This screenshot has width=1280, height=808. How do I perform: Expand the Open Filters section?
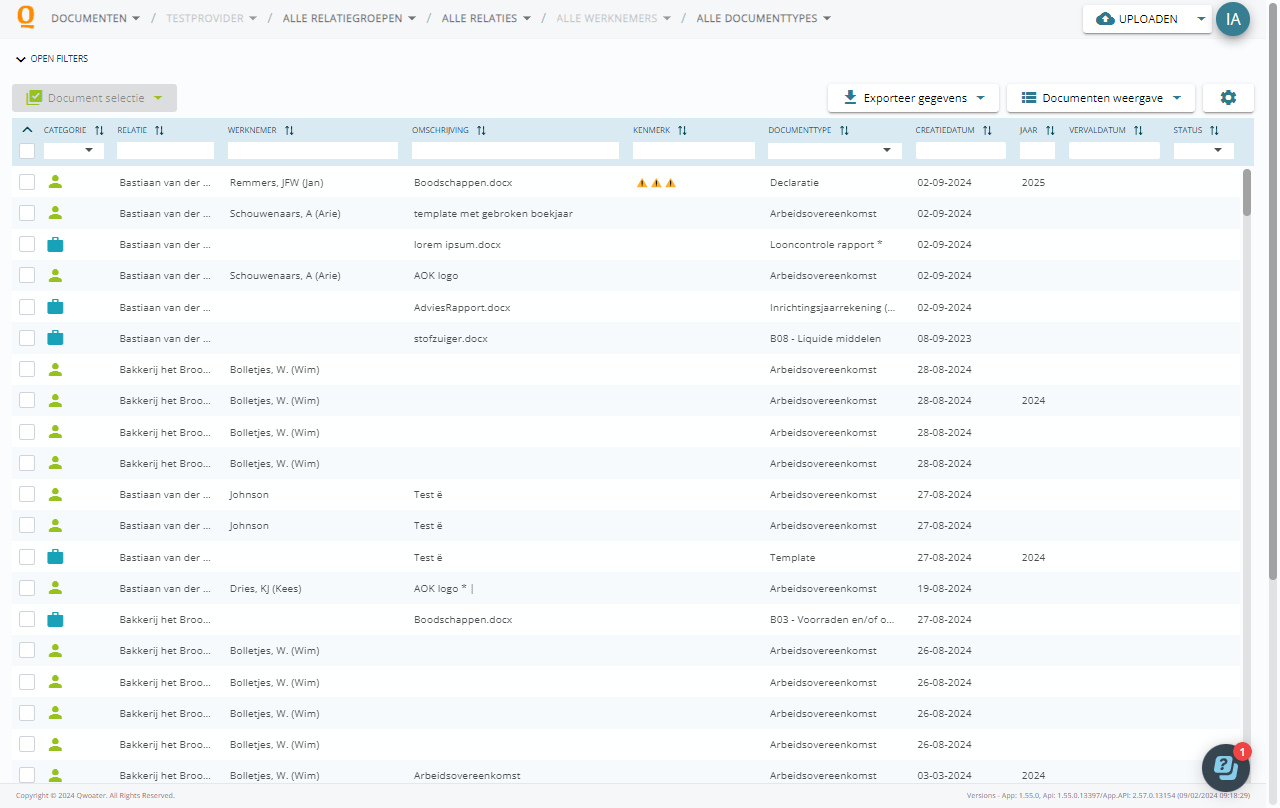click(x=52, y=59)
